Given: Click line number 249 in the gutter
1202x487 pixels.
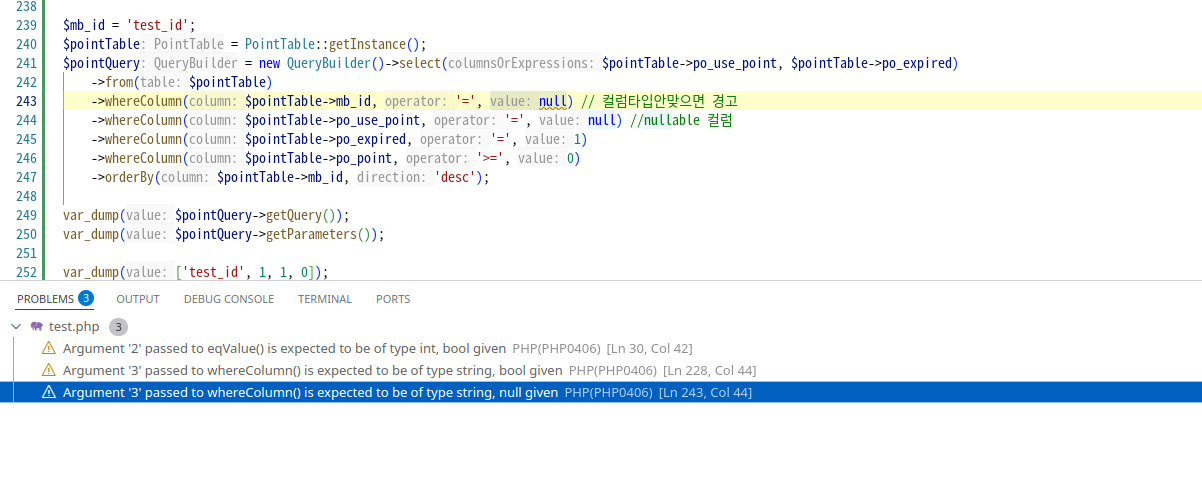Looking at the screenshot, I should point(27,215).
